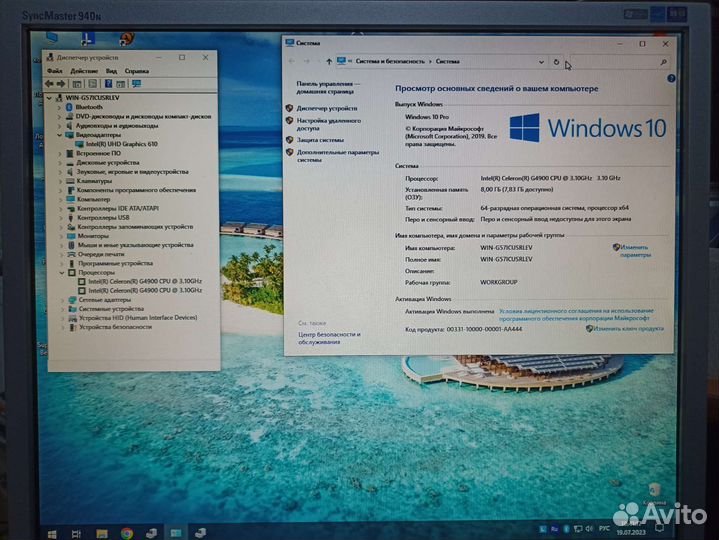Click the network tray icon
The width and height of the screenshot is (719, 540).
tap(578, 529)
